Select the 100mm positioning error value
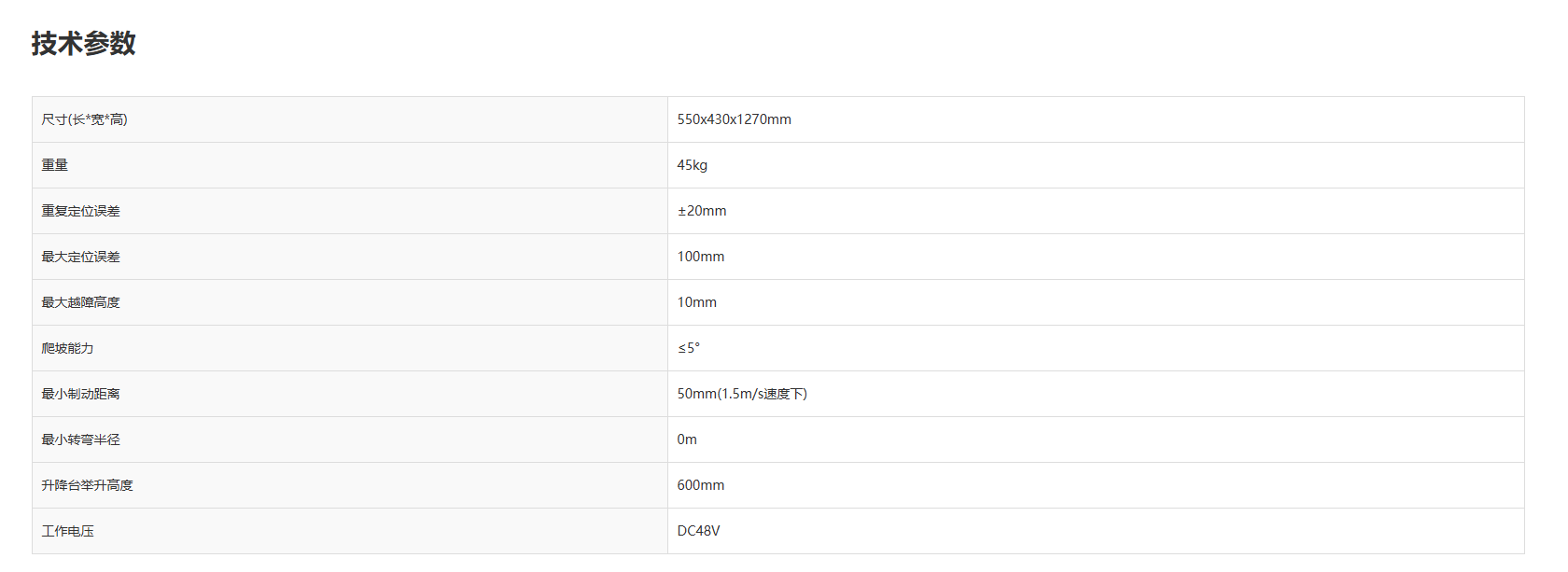Viewport: 1568px width, 572px height. click(700, 257)
